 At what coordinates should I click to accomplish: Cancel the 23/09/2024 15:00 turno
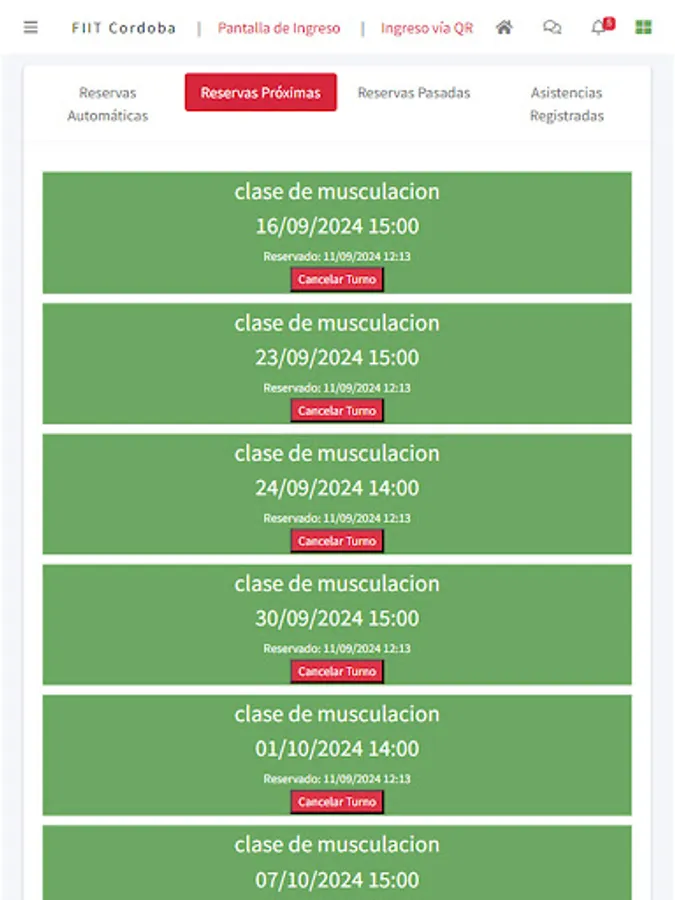click(338, 410)
